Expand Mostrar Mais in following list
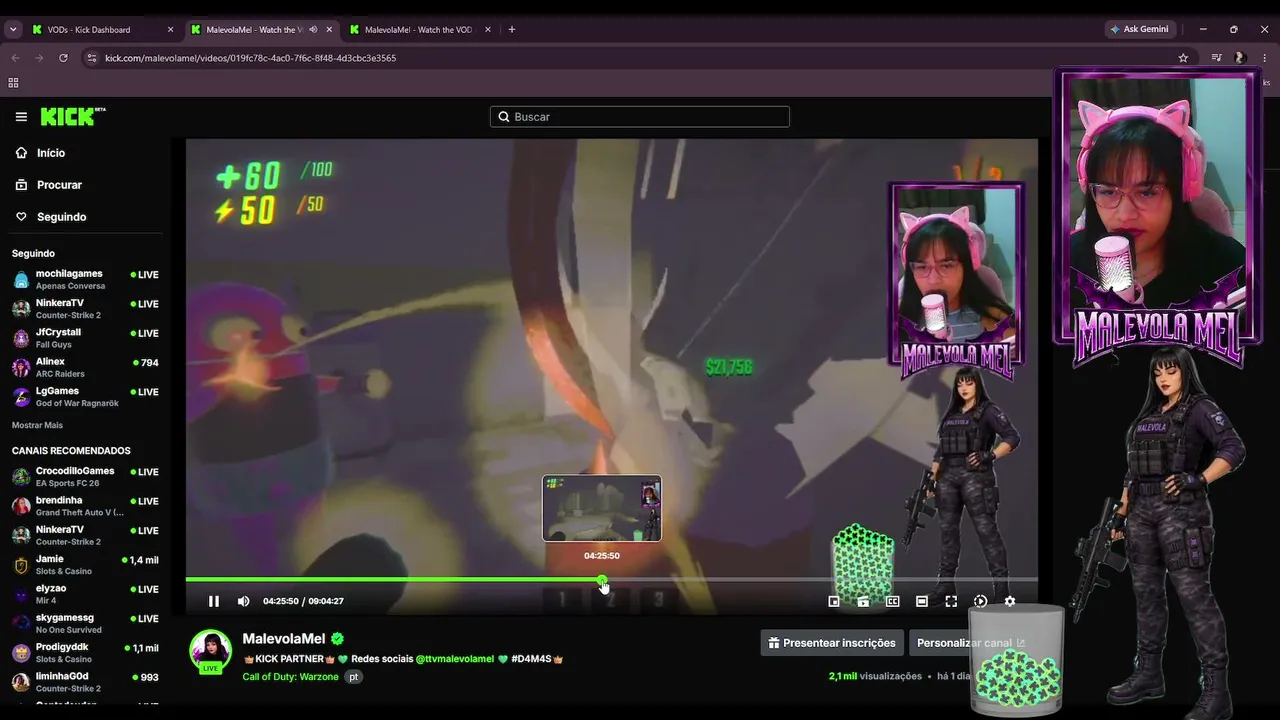The image size is (1280, 720). (37, 425)
